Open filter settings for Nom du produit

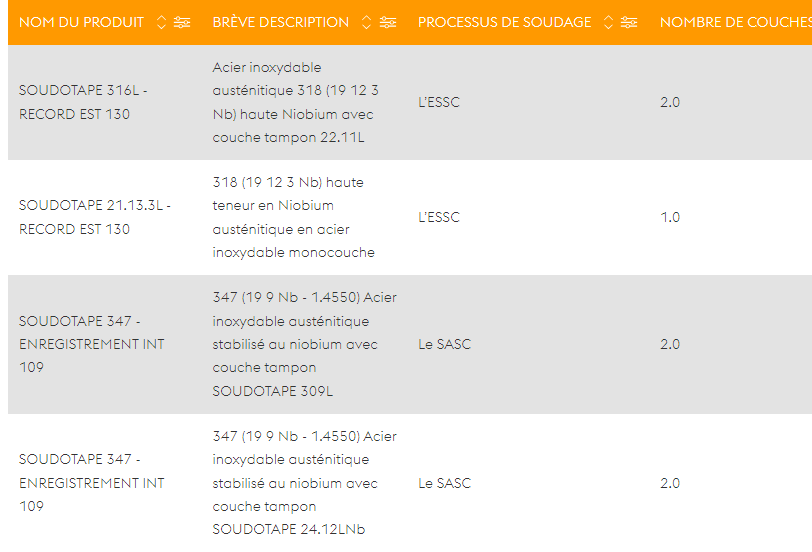click(x=182, y=22)
